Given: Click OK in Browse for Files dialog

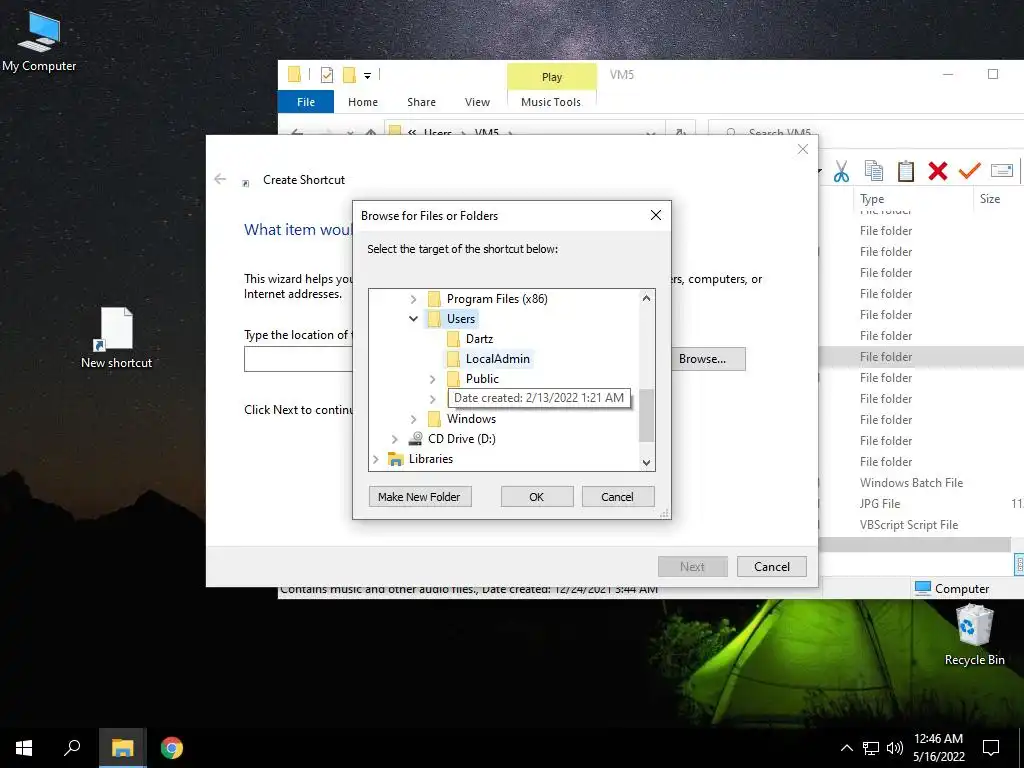Looking at the screenshot, I should point(536,497).
